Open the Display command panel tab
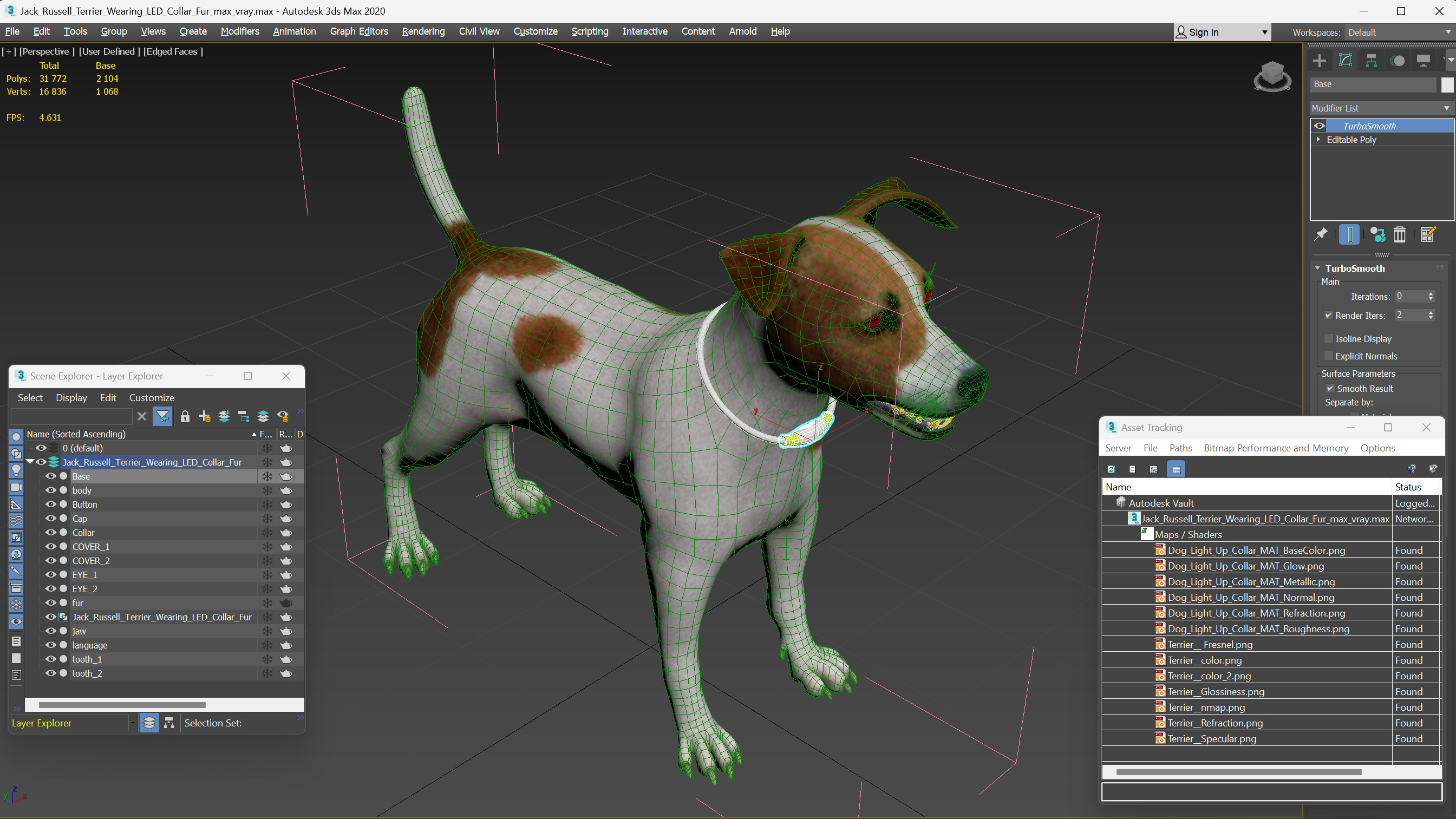The height and width of the screenshot is (819, 1456). point(1423,61)
